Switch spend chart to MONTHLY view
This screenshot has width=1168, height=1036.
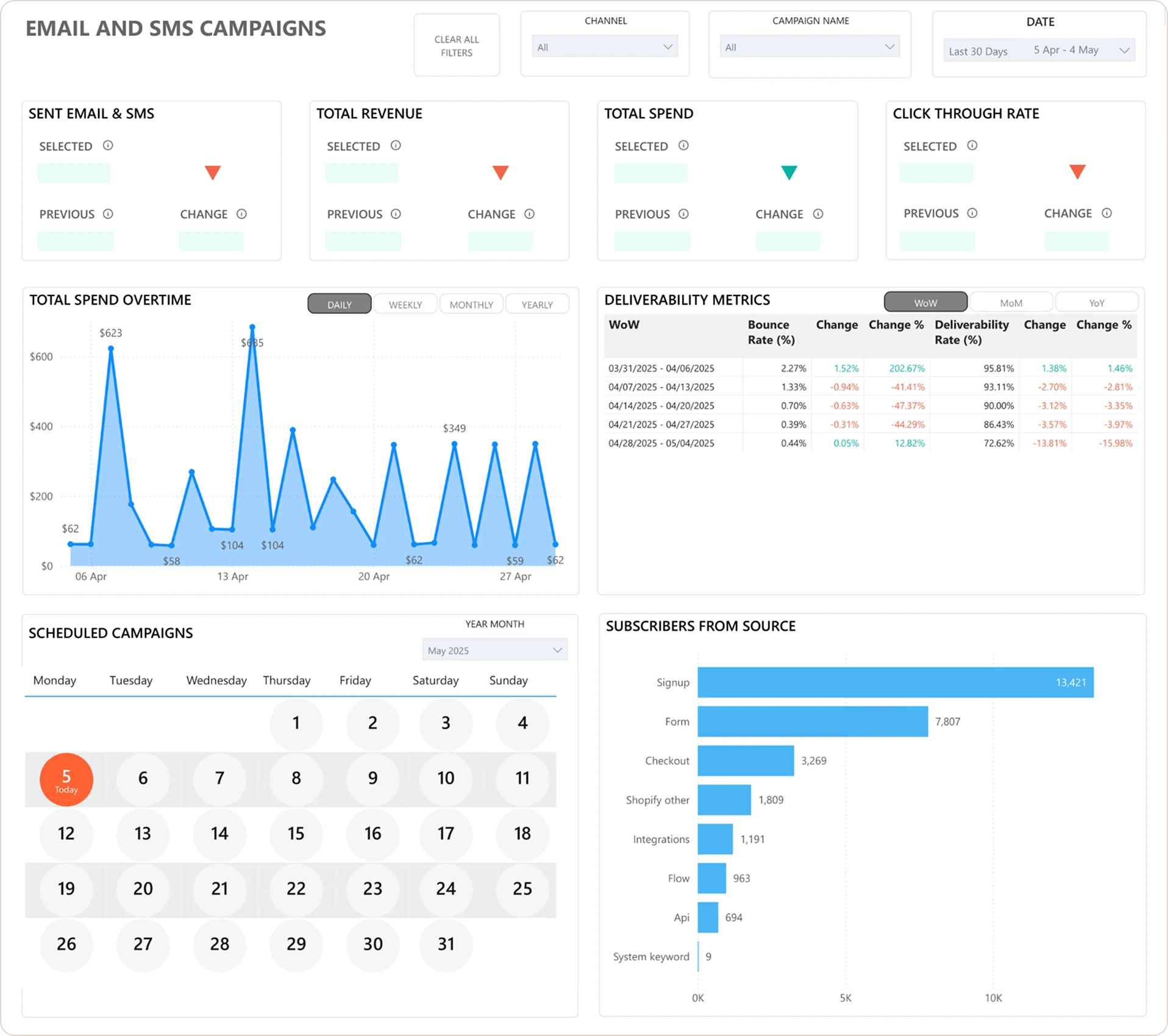click(x=471, y=304)
